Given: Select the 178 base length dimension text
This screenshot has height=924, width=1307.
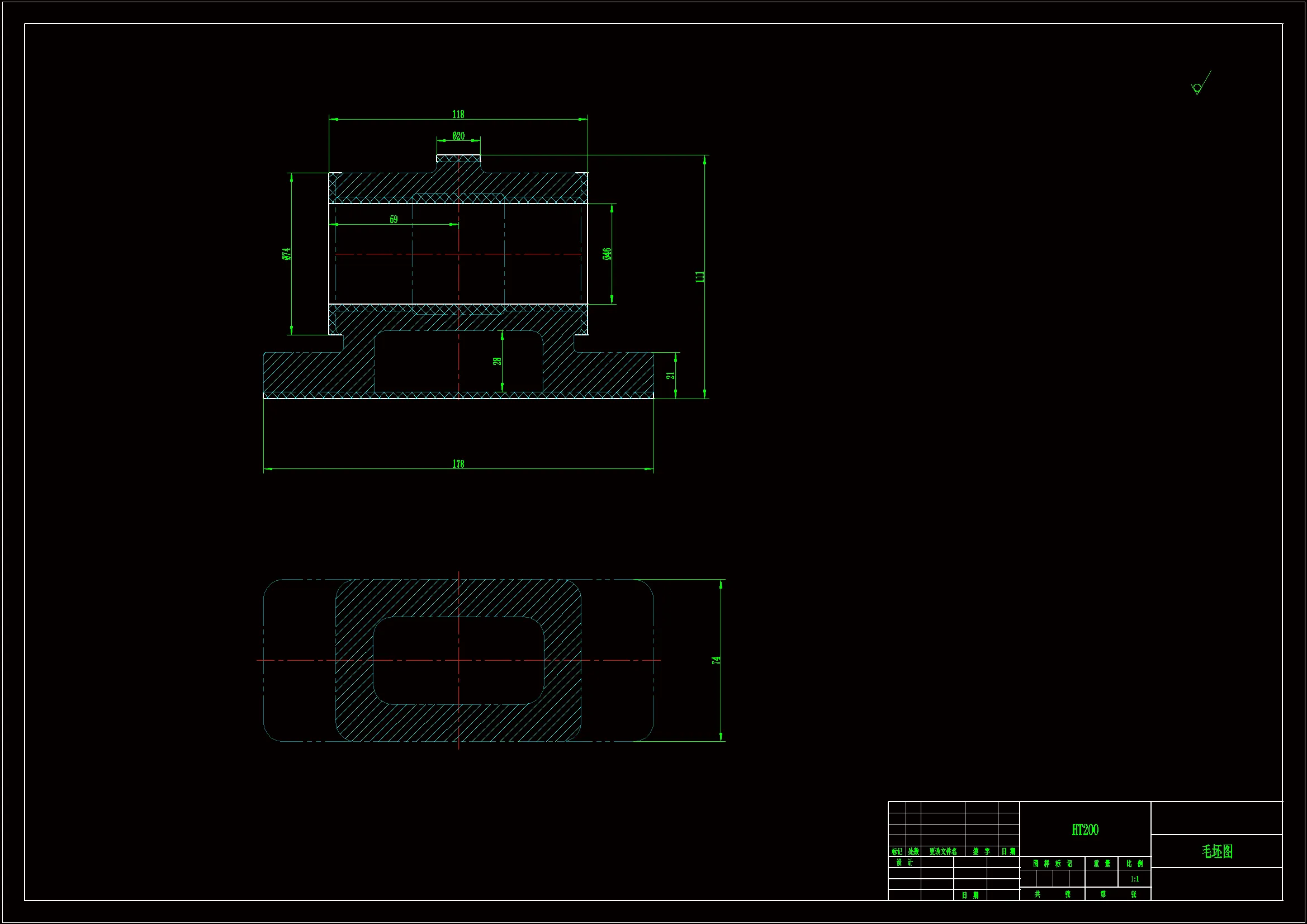Looking at the screenshot, I should [458, 464].
